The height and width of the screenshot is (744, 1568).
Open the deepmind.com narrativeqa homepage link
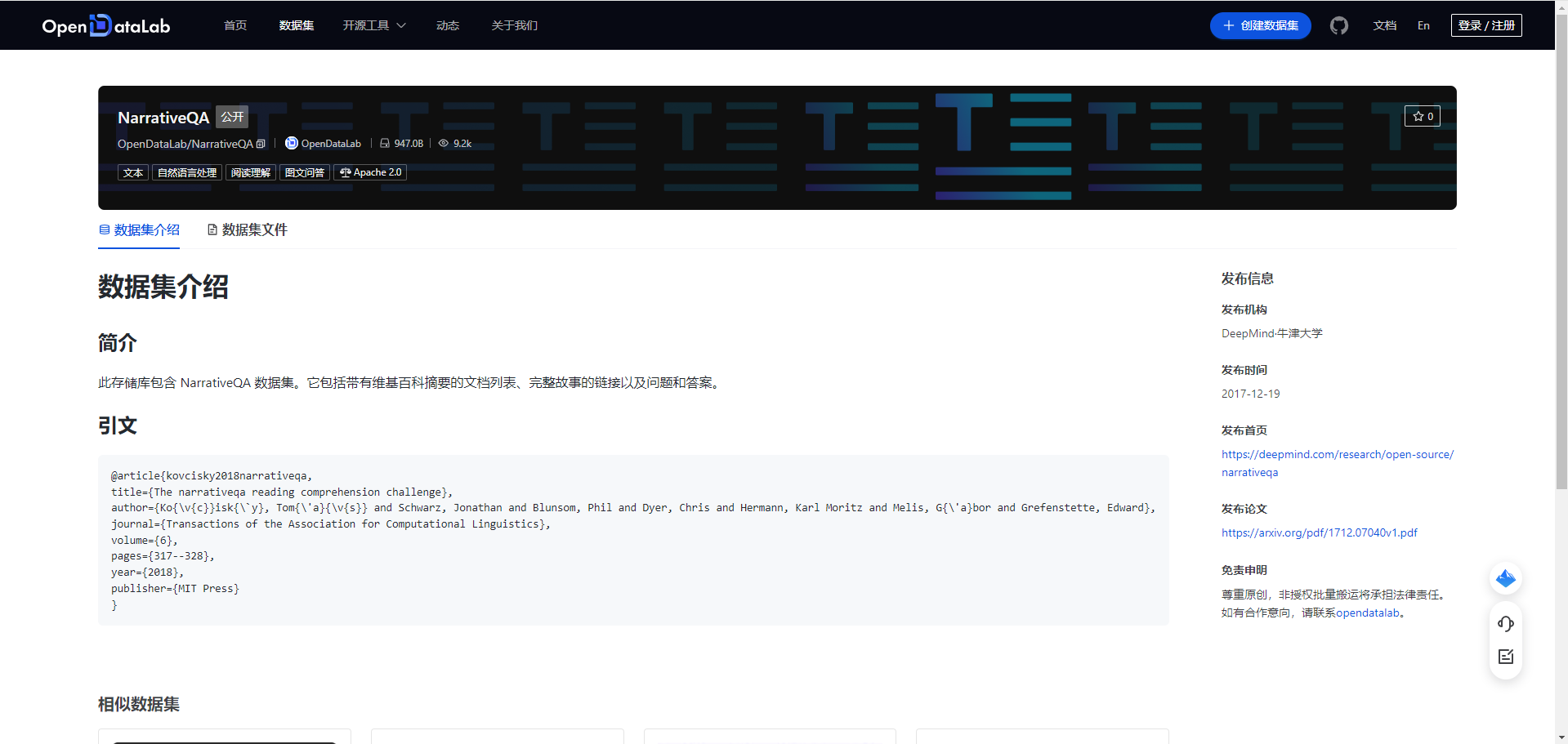point(1338,463)
